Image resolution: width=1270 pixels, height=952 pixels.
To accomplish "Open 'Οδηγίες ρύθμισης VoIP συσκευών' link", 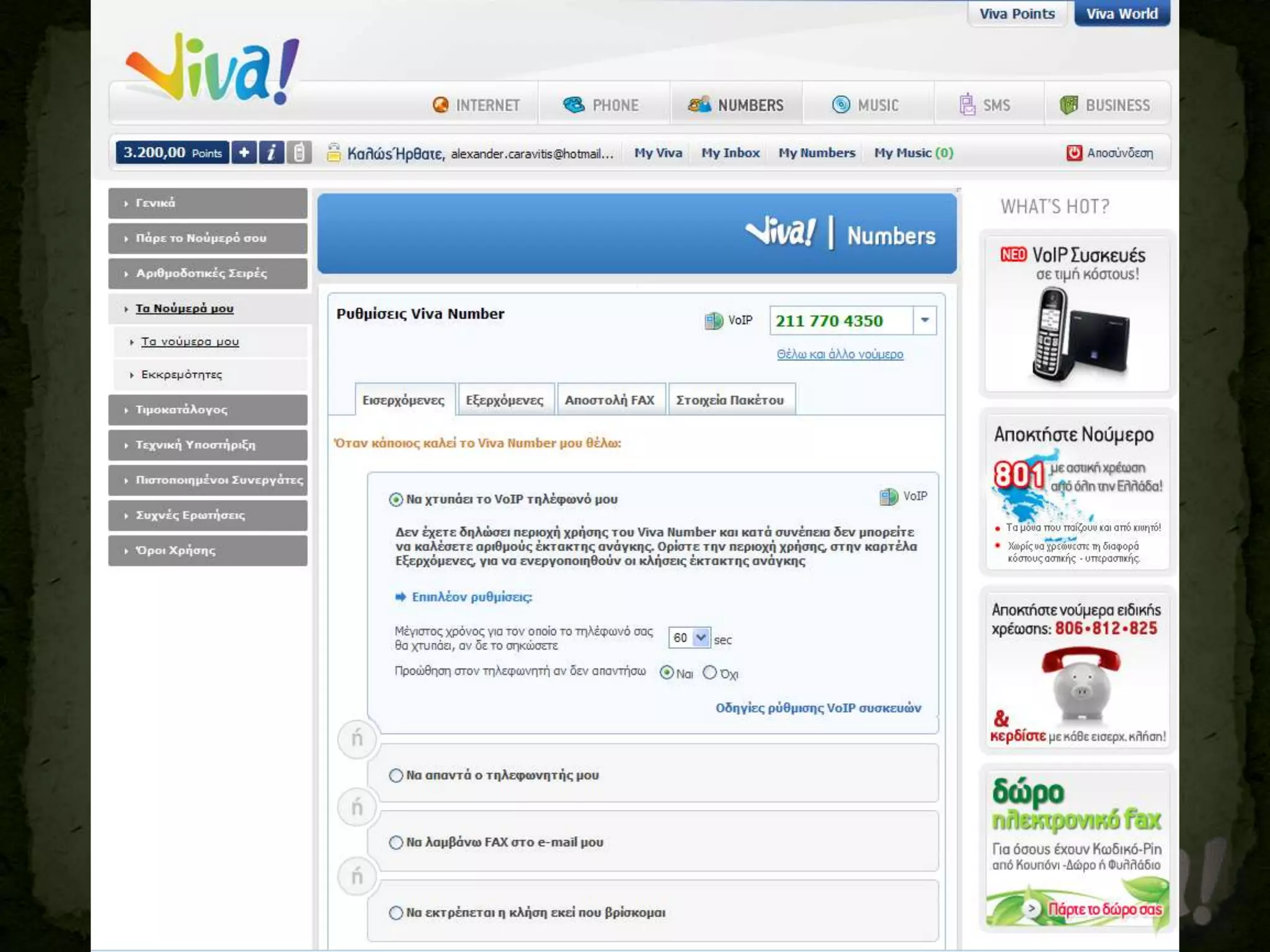I will click(x=818, y=708).
